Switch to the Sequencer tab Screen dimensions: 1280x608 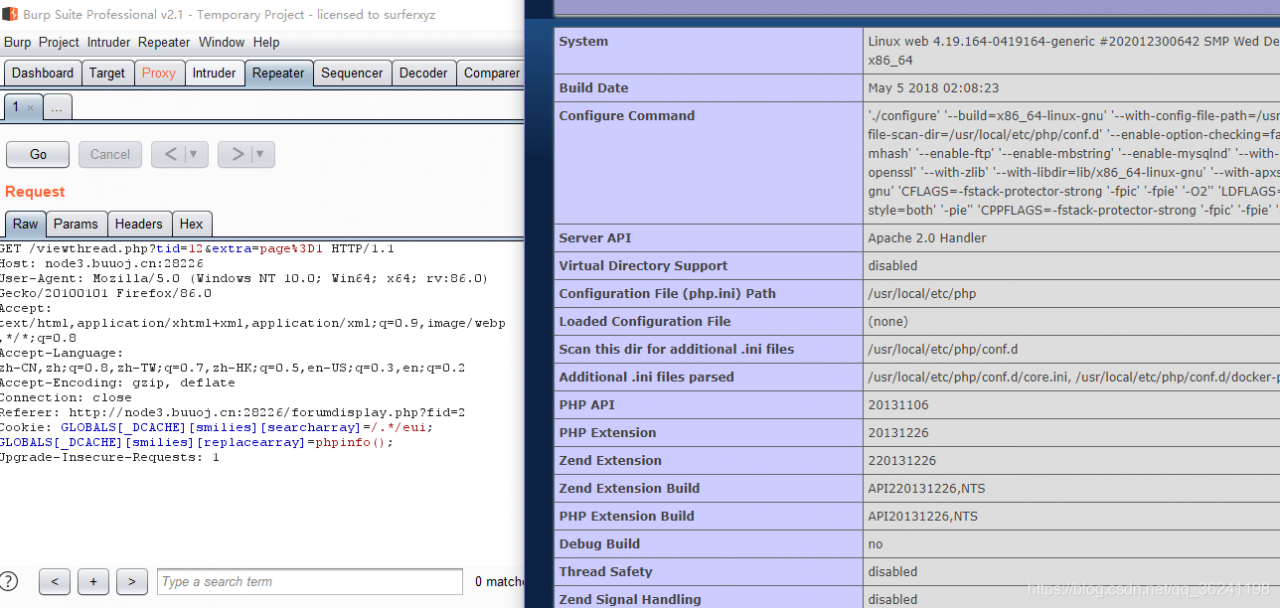[352, 73]
